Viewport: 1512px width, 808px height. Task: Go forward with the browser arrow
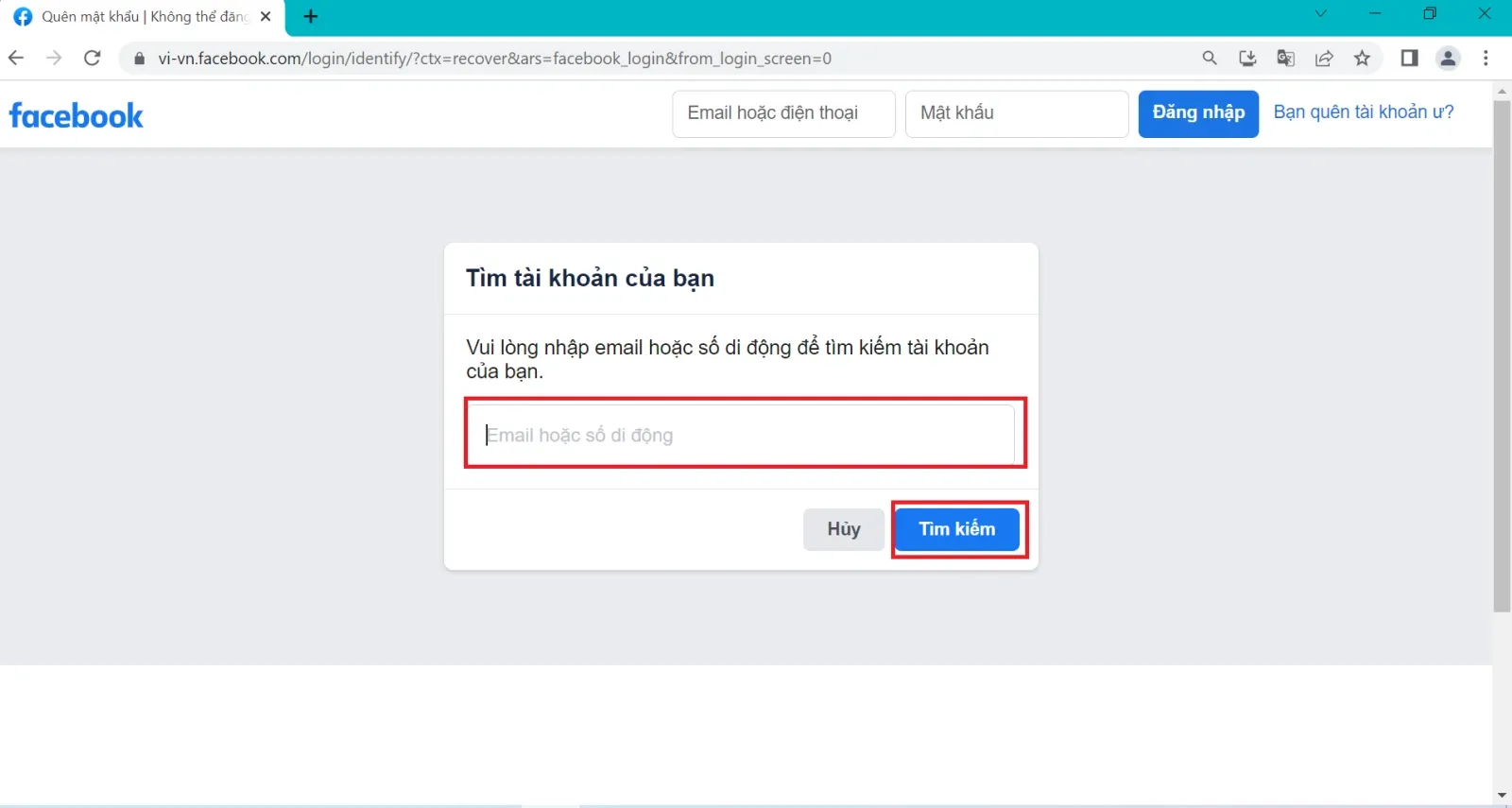[x=54, y=58]
